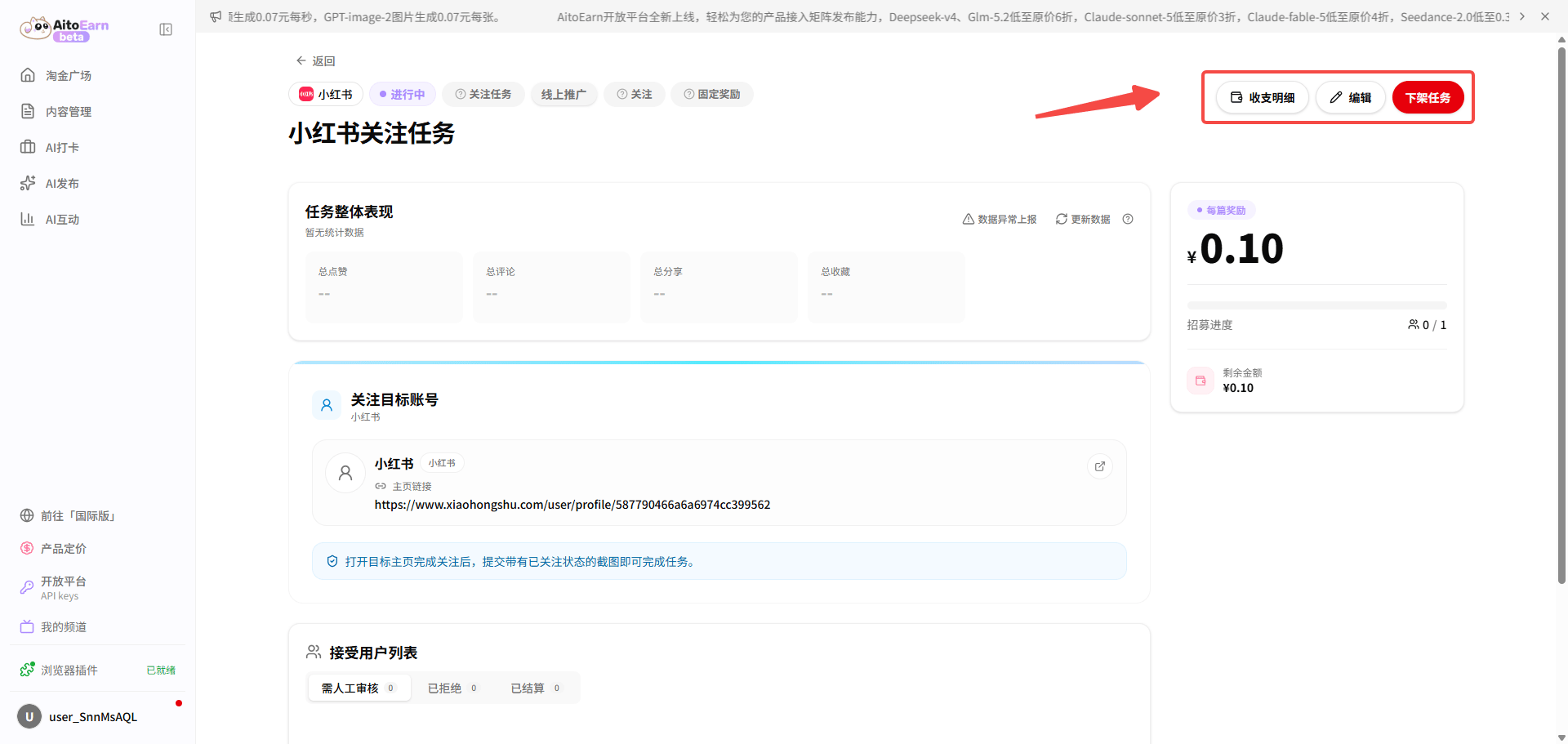Click the 招募进度 progress bar
1568x744 pixels.
1317,305
